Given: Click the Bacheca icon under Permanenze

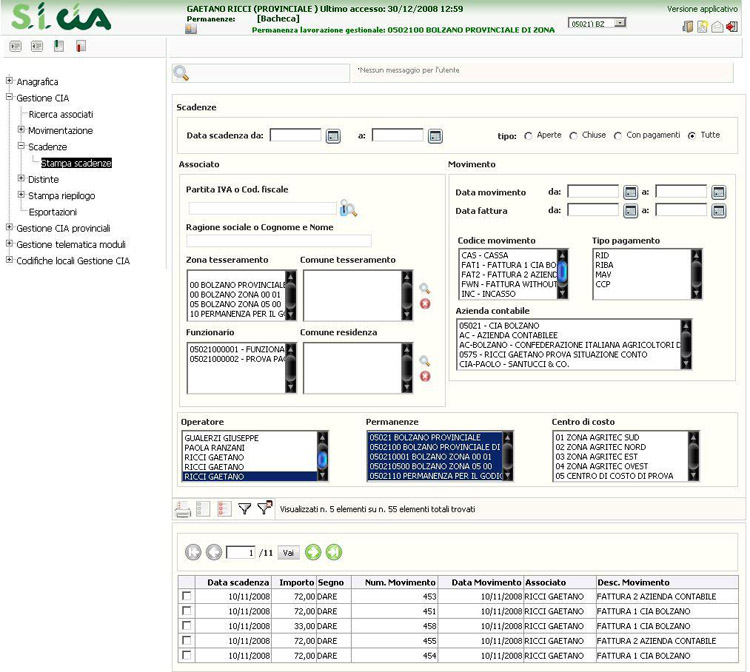Looking at the screenshot, I should click(191, 29).
